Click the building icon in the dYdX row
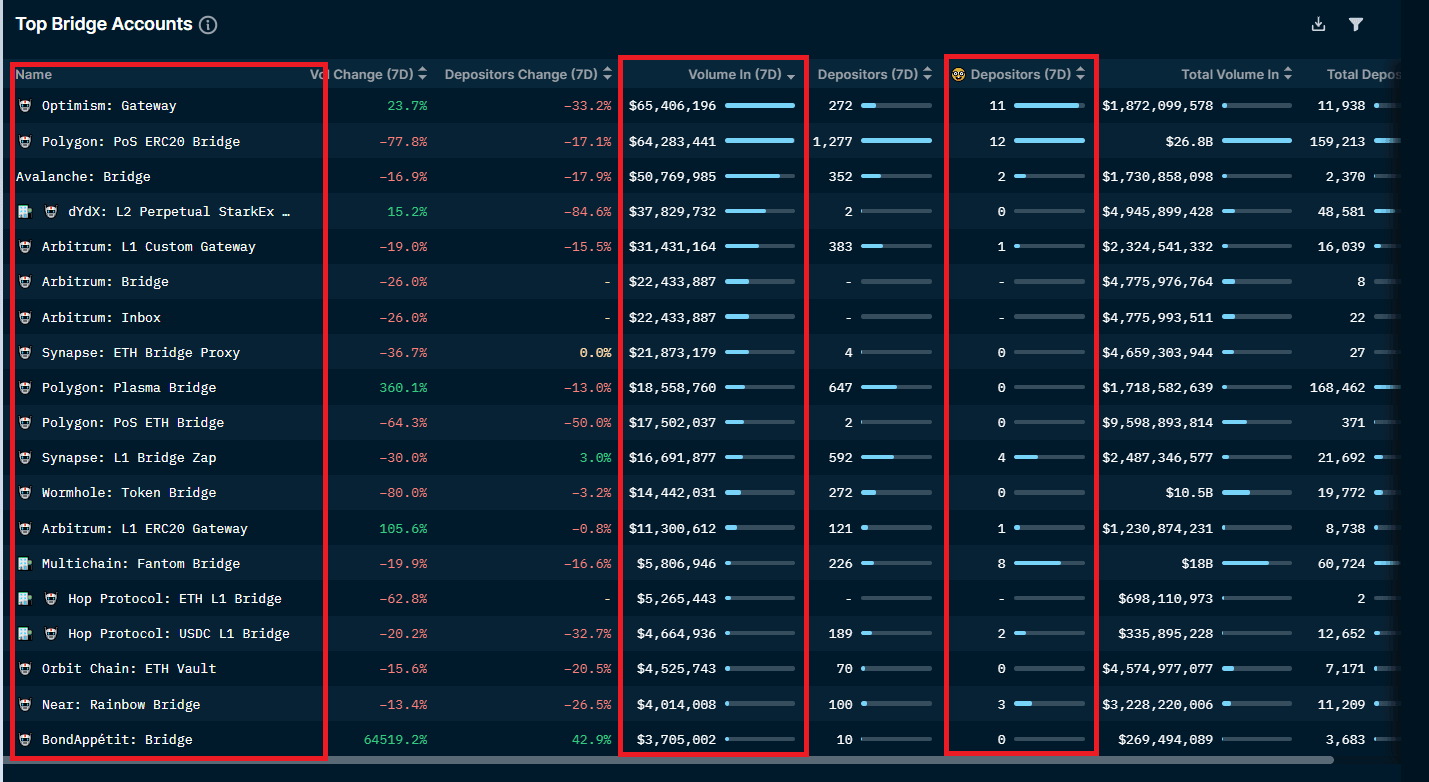The width and height of the screenshot is (1429, 782). 25,212
